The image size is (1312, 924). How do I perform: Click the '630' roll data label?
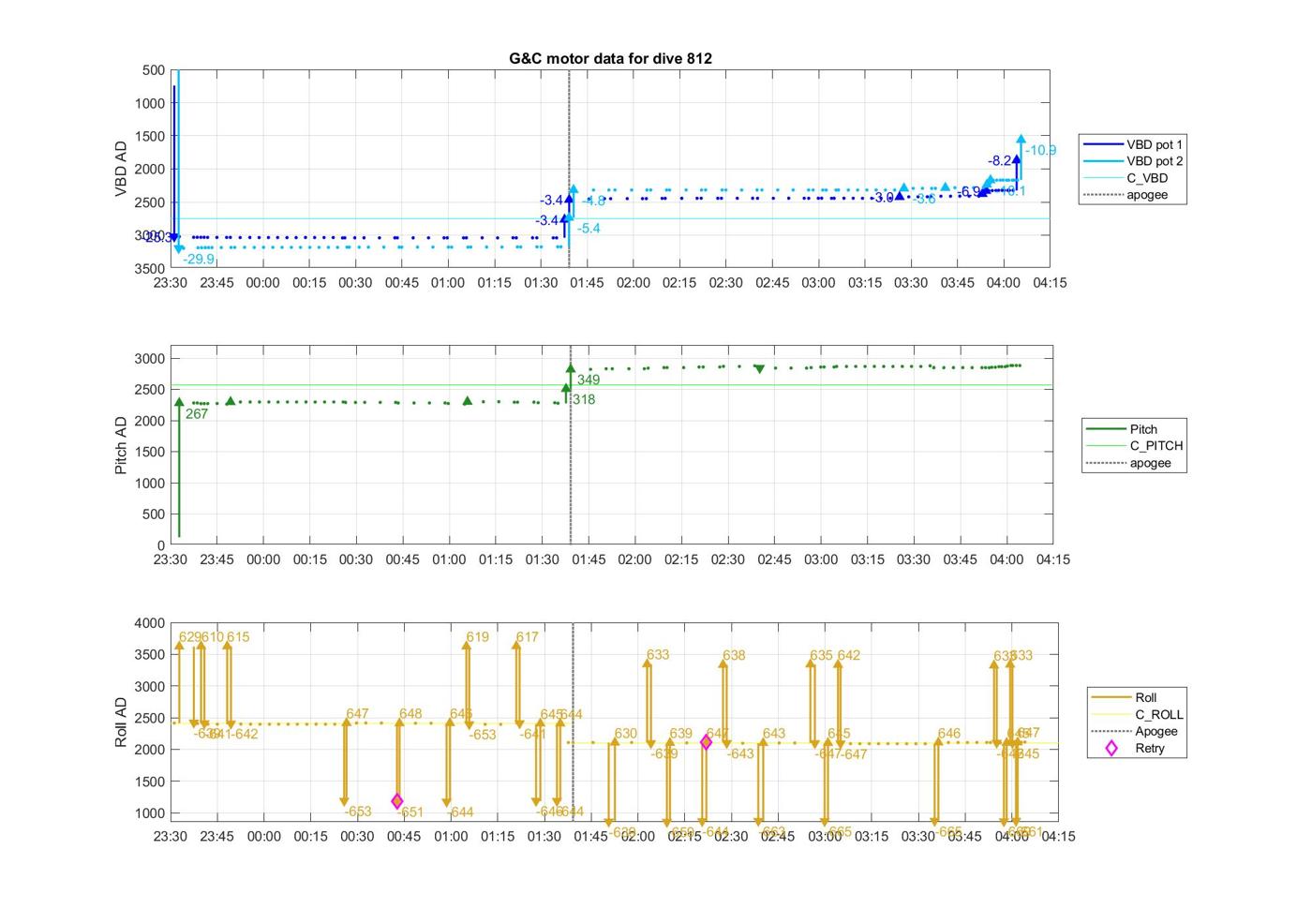click(x=626, y=735)
